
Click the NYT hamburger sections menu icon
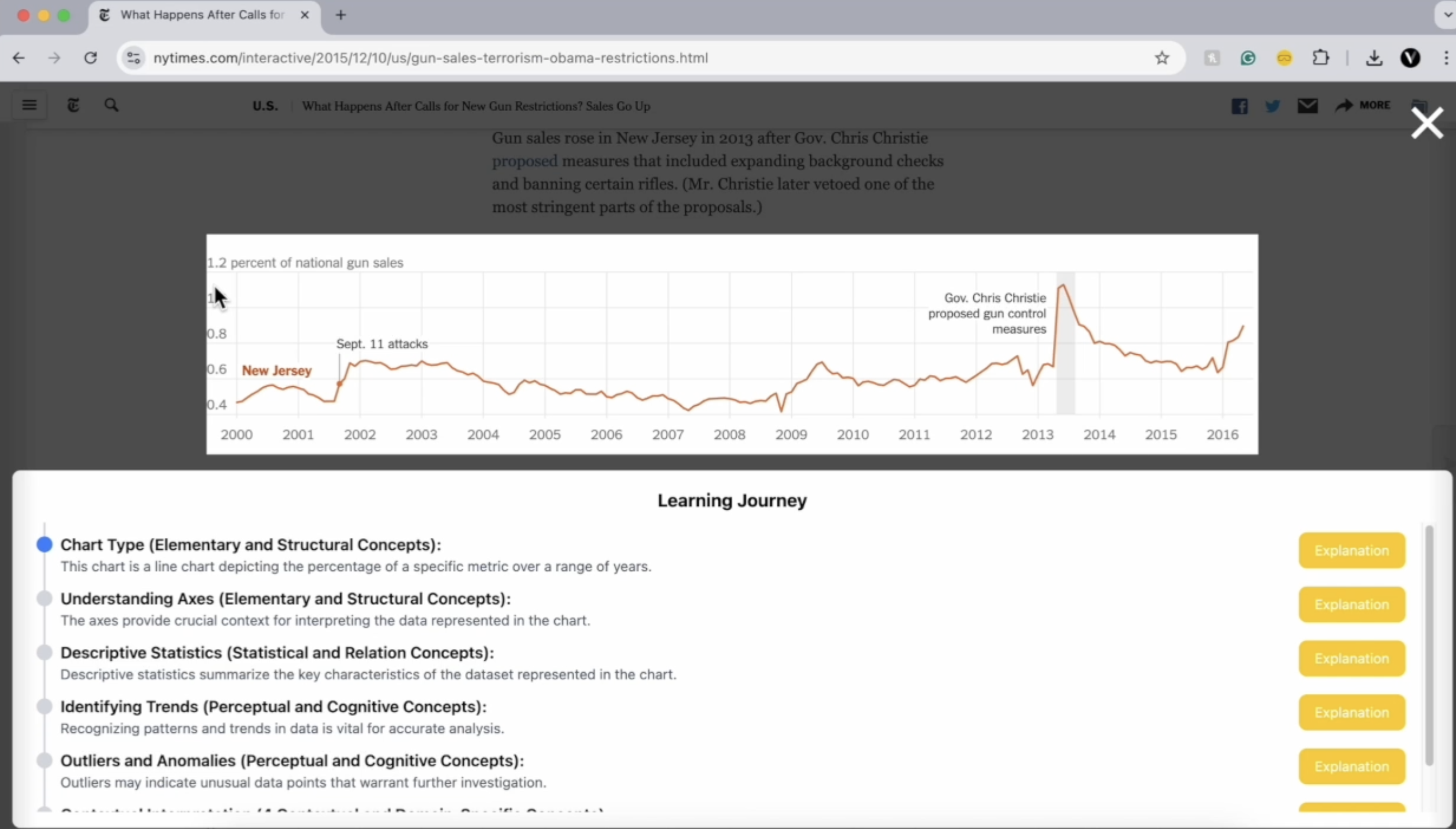pyautogui.click(x=29, y=105)
